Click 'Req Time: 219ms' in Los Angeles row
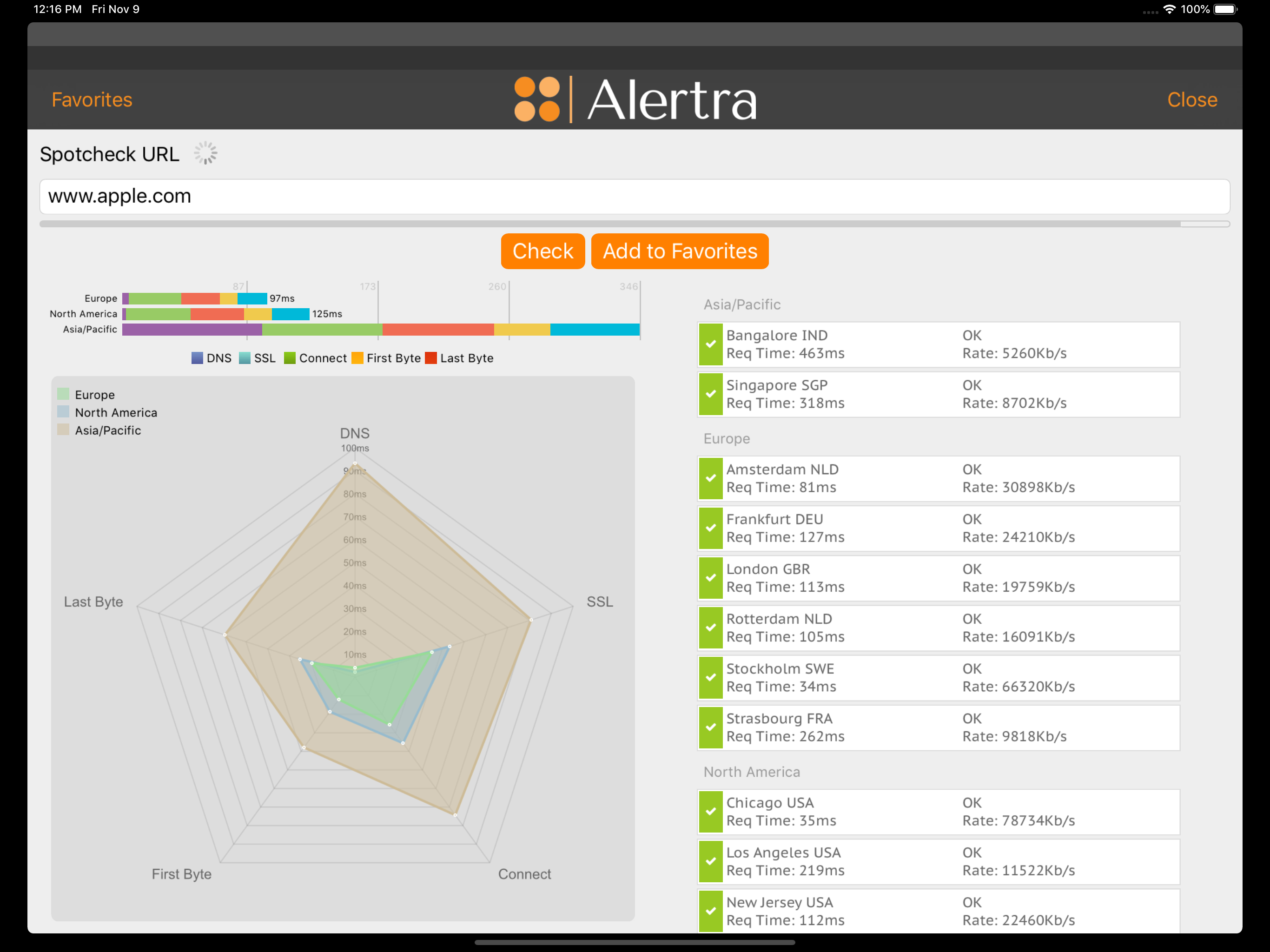Viewport: 1270px width, 952px height. point(785,871)
